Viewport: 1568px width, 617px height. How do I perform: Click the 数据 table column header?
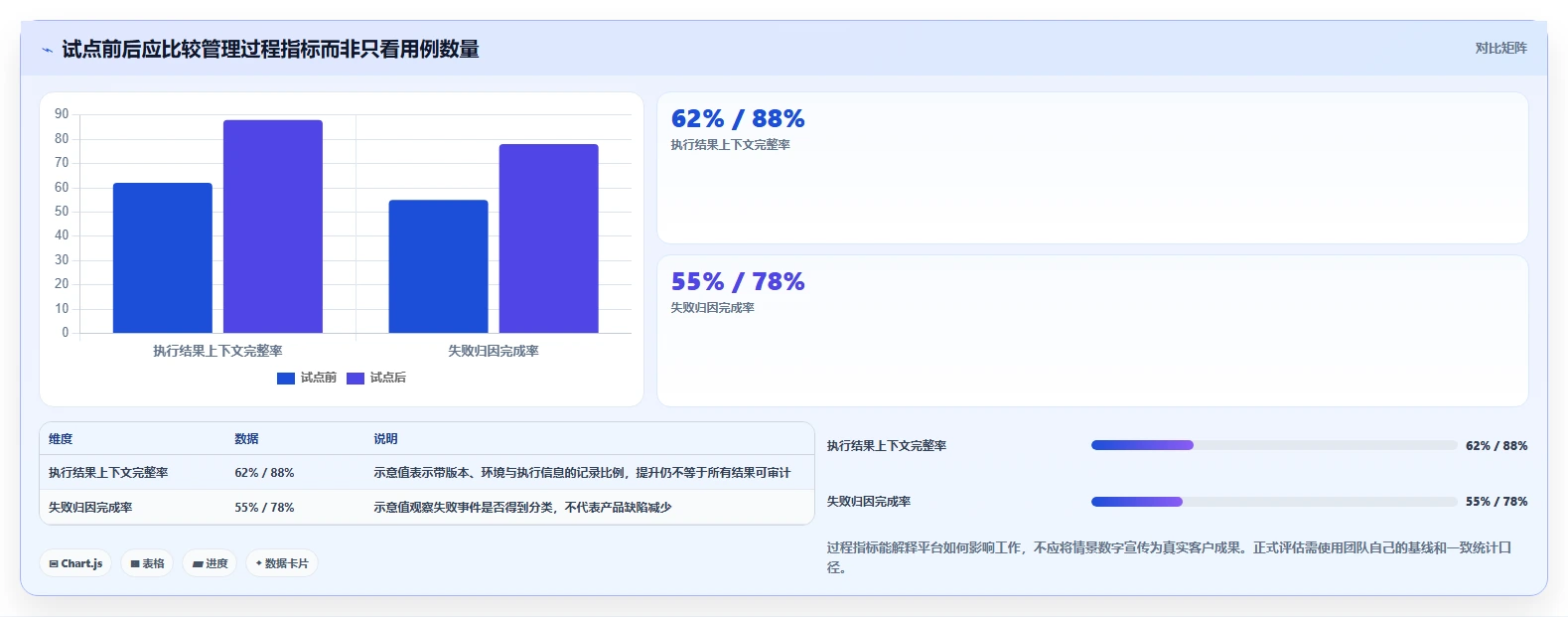click(246, 439)
